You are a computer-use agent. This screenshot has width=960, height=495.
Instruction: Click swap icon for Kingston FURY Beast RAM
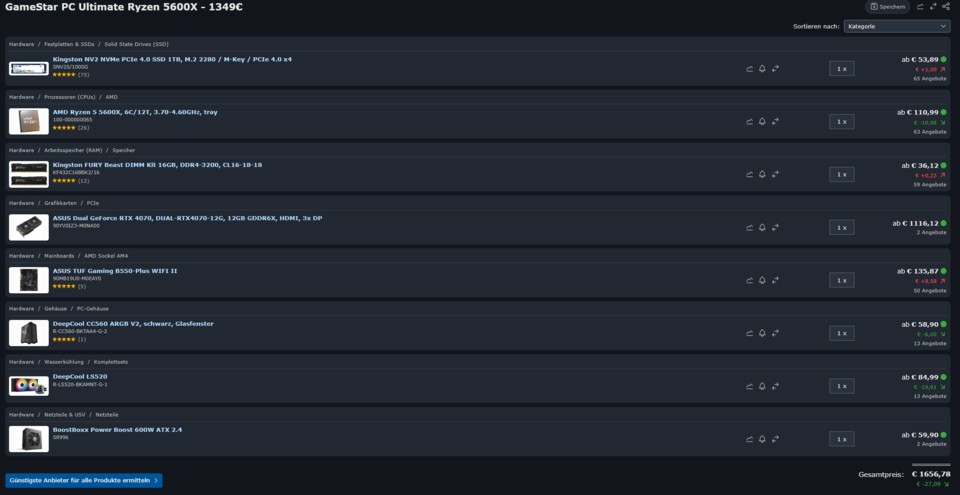click(775, 174)
